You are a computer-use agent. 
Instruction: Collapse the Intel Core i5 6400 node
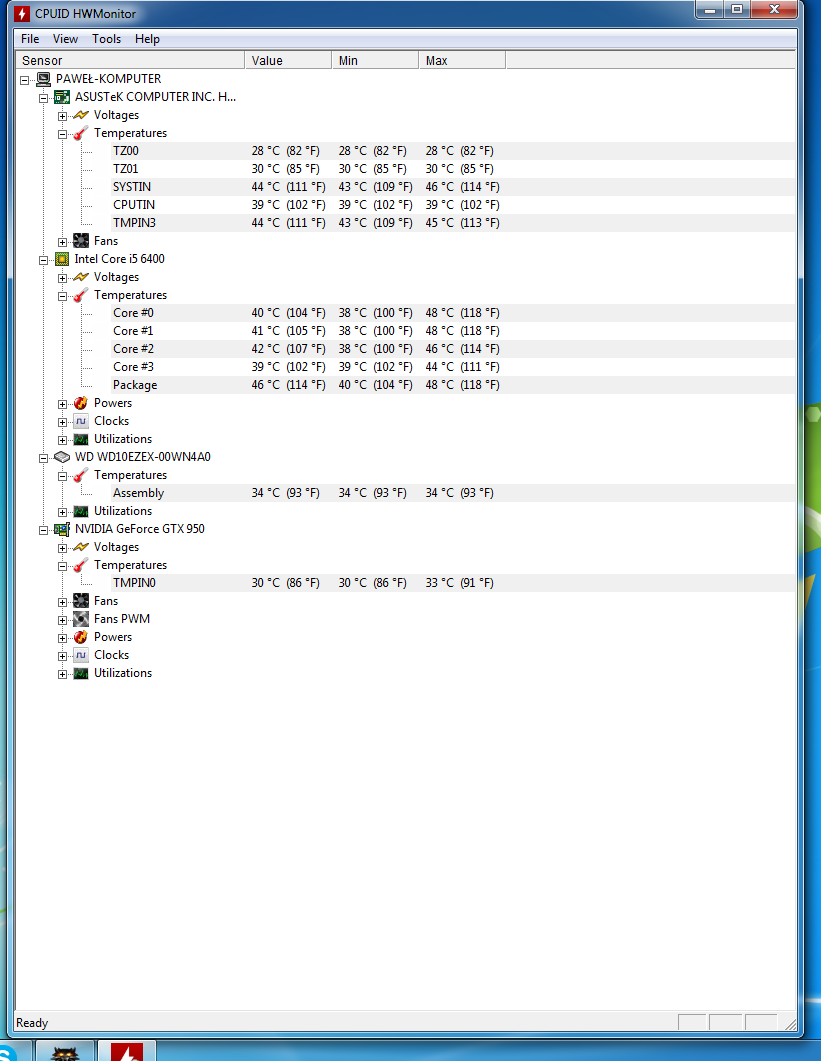[43, 260]
